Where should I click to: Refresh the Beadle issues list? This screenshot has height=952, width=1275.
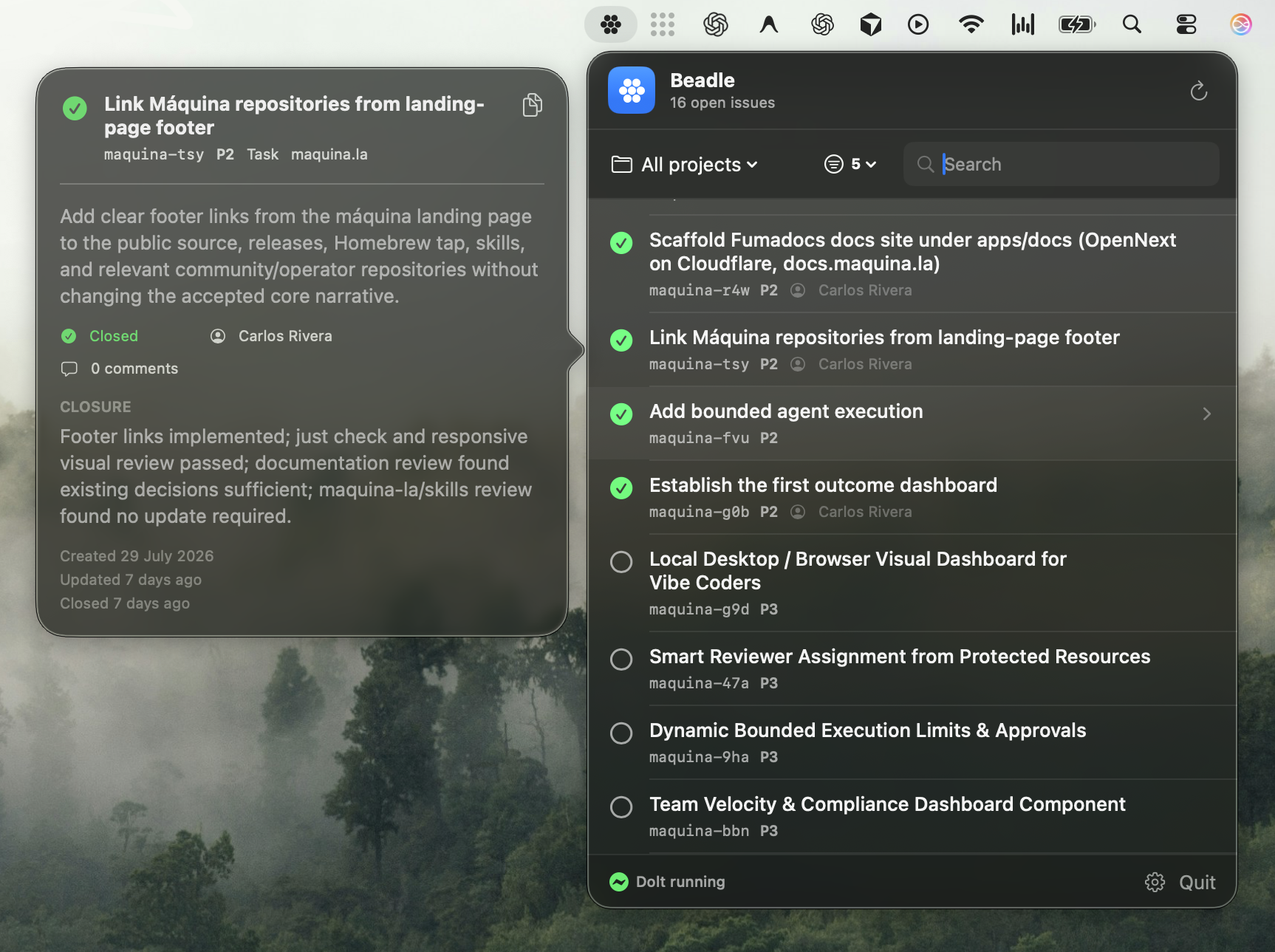[x=1199, y=91]
